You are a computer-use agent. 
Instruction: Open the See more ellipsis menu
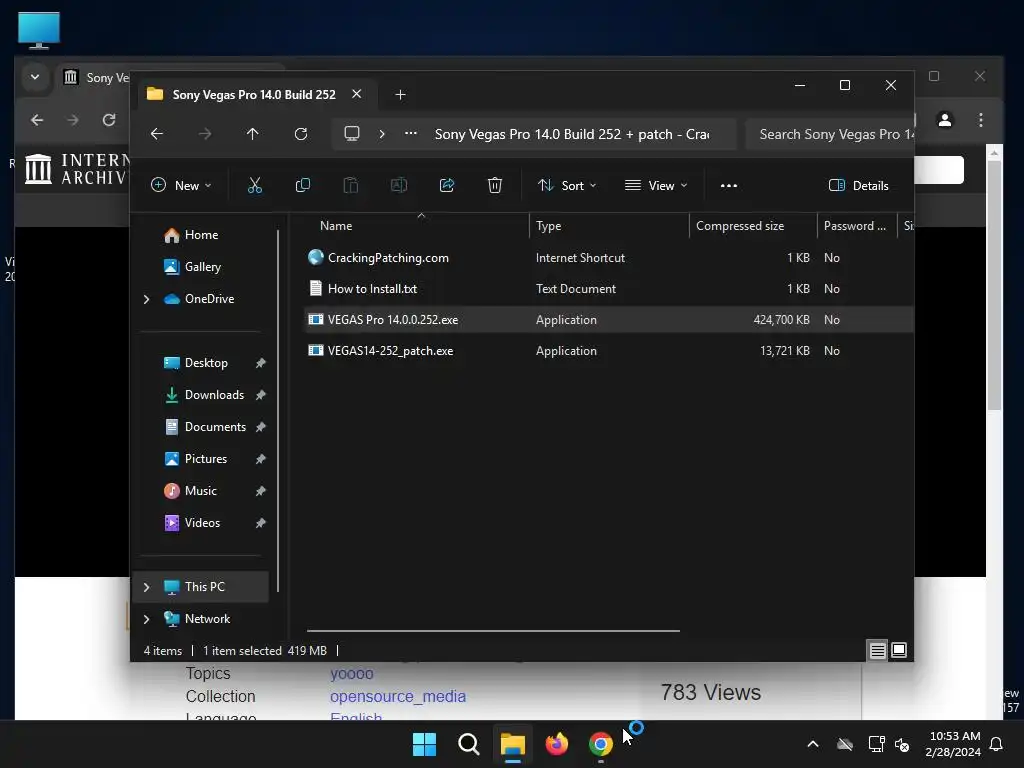[x=729, y=185]
